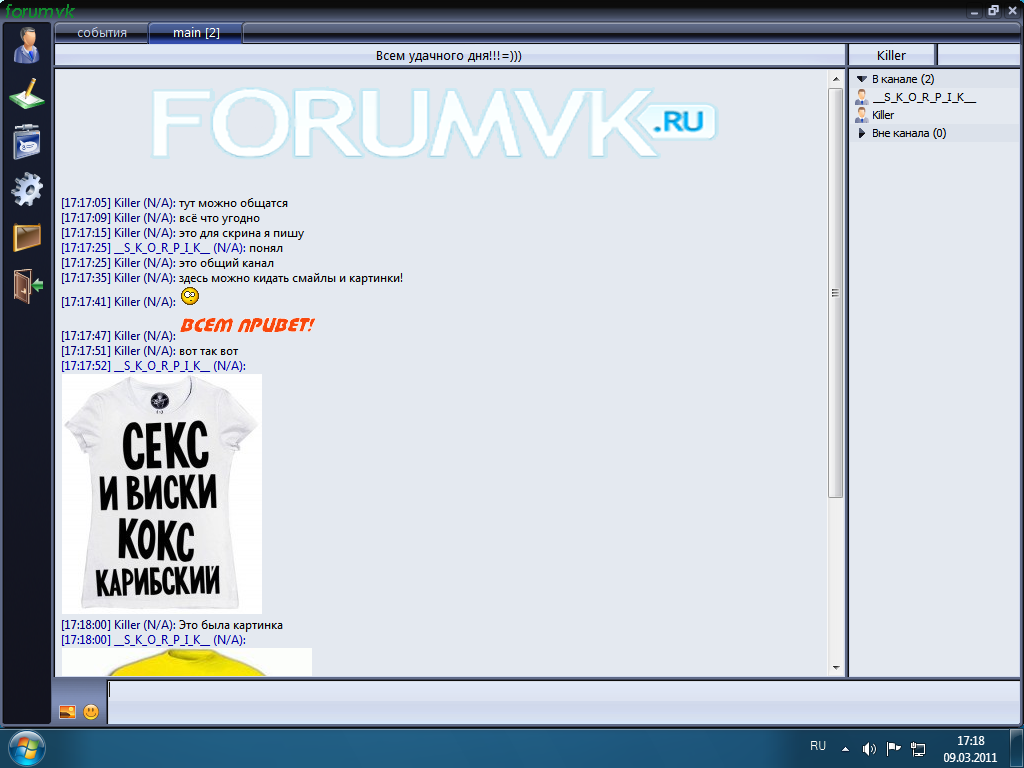Click message 'понял' from __S_K_O_R_P_I_K__

click(266, 248)
